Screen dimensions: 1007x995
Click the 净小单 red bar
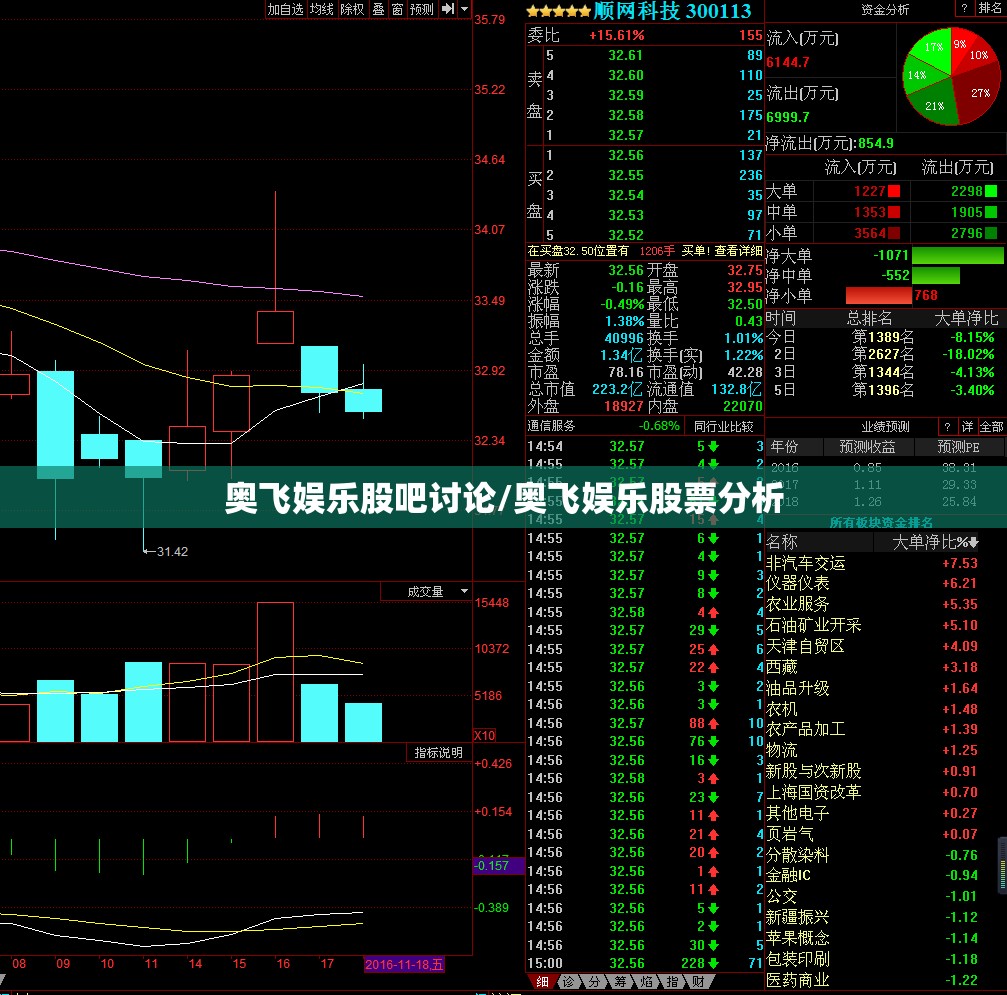[879, 295]
